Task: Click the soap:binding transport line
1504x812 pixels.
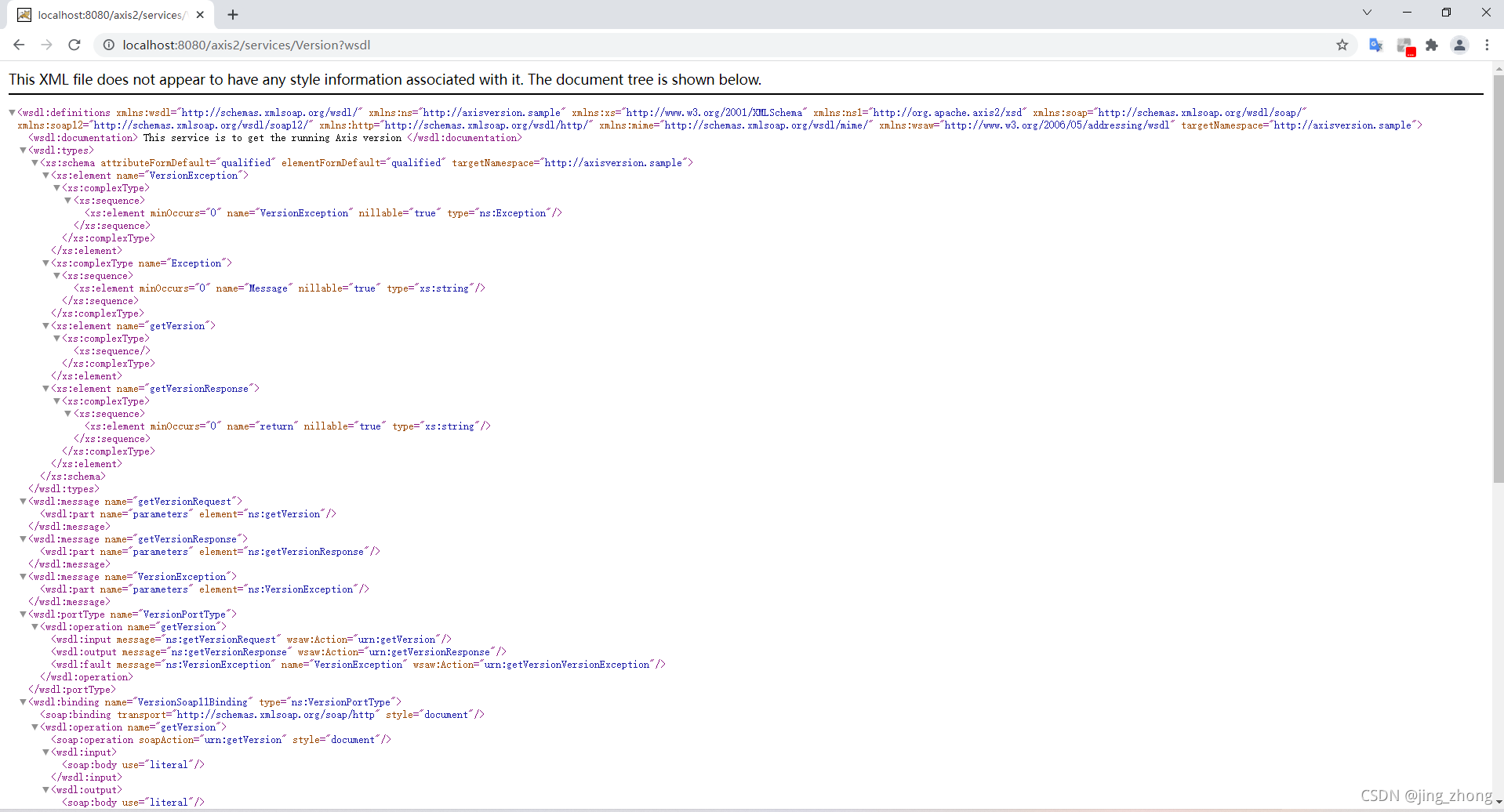Action: click(263, 715)
